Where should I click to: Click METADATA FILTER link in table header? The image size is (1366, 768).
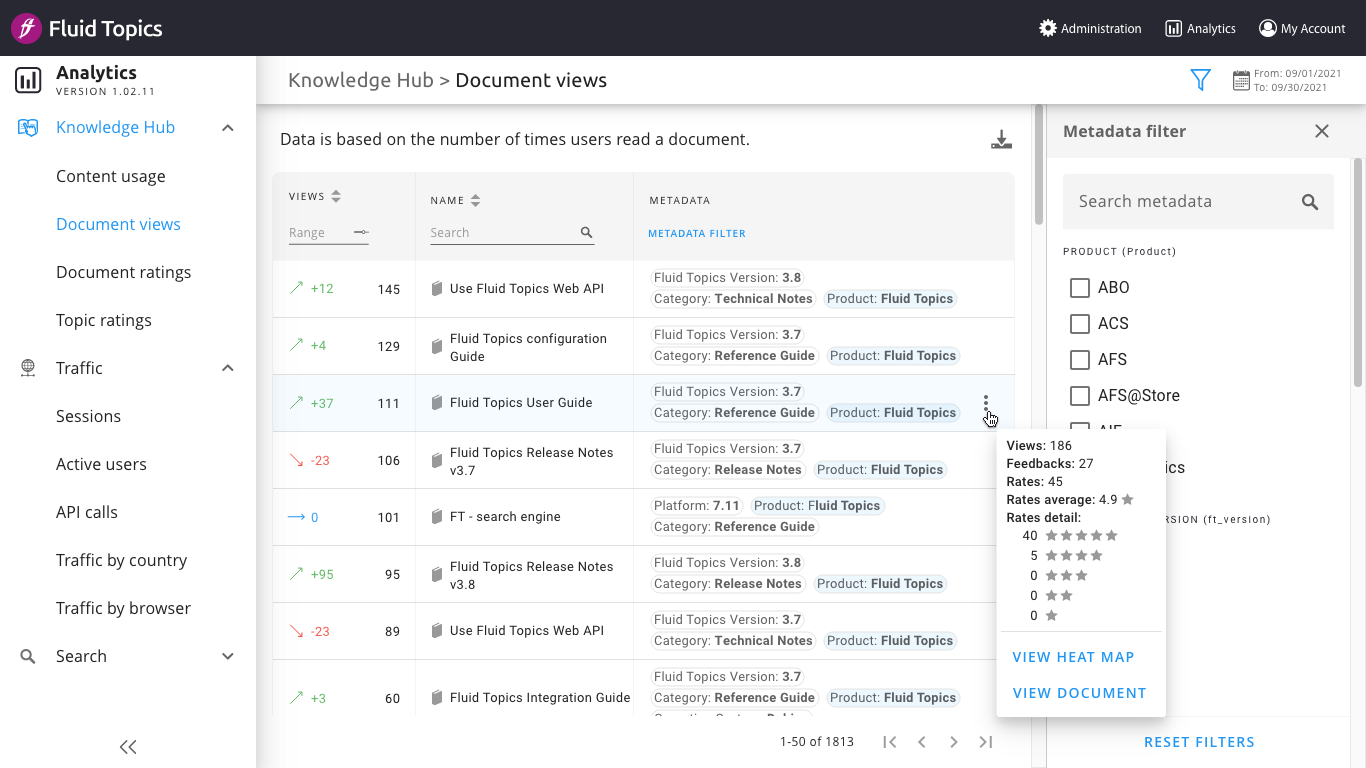(697, 233)
